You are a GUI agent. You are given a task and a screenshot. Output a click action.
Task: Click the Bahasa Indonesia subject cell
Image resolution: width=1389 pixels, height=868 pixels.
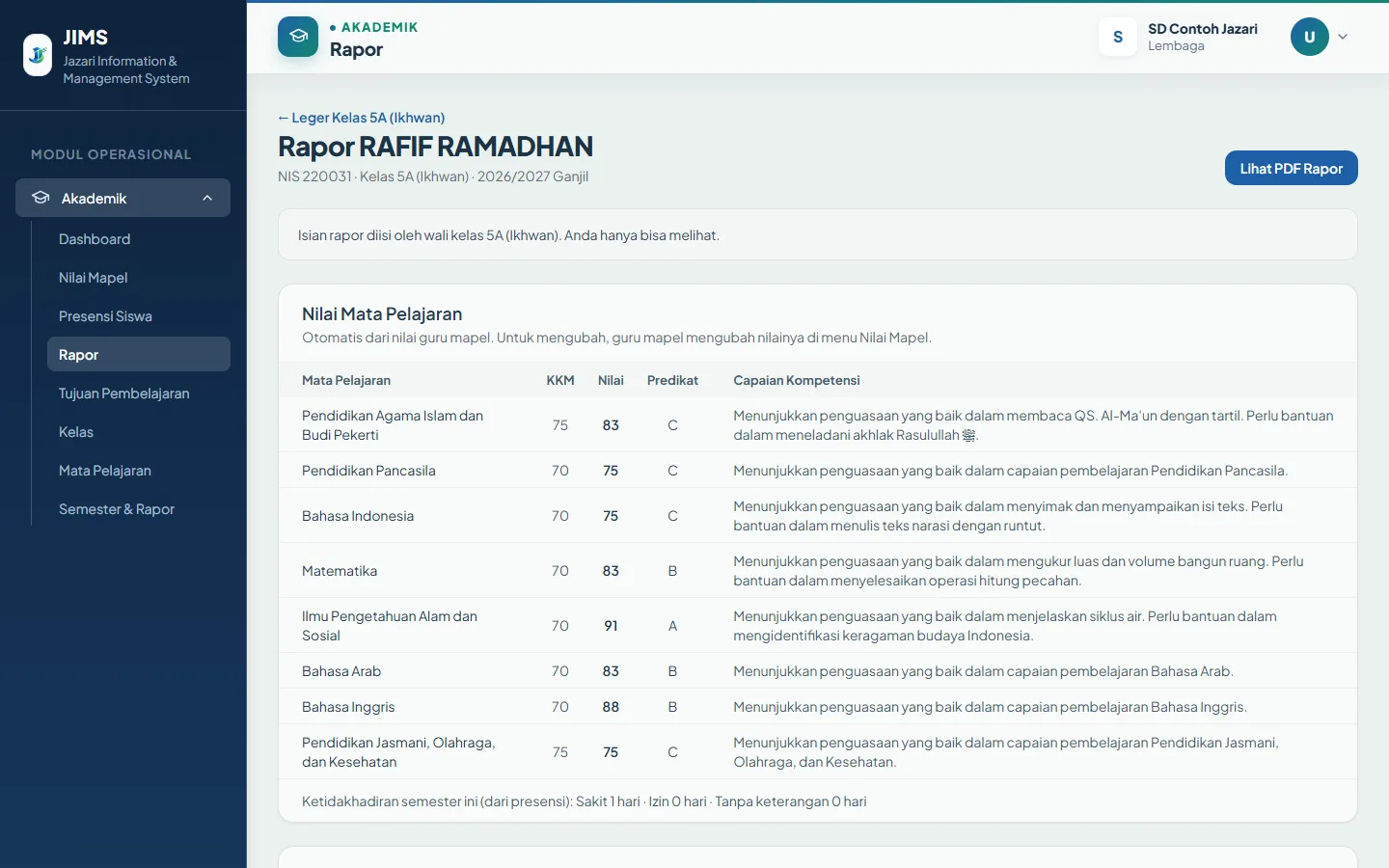coord(358,516)
